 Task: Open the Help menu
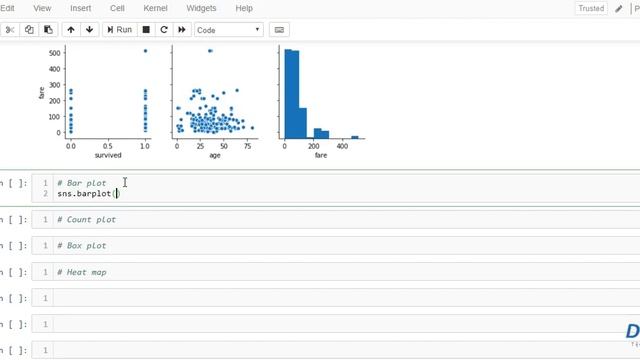click(244, 8)
